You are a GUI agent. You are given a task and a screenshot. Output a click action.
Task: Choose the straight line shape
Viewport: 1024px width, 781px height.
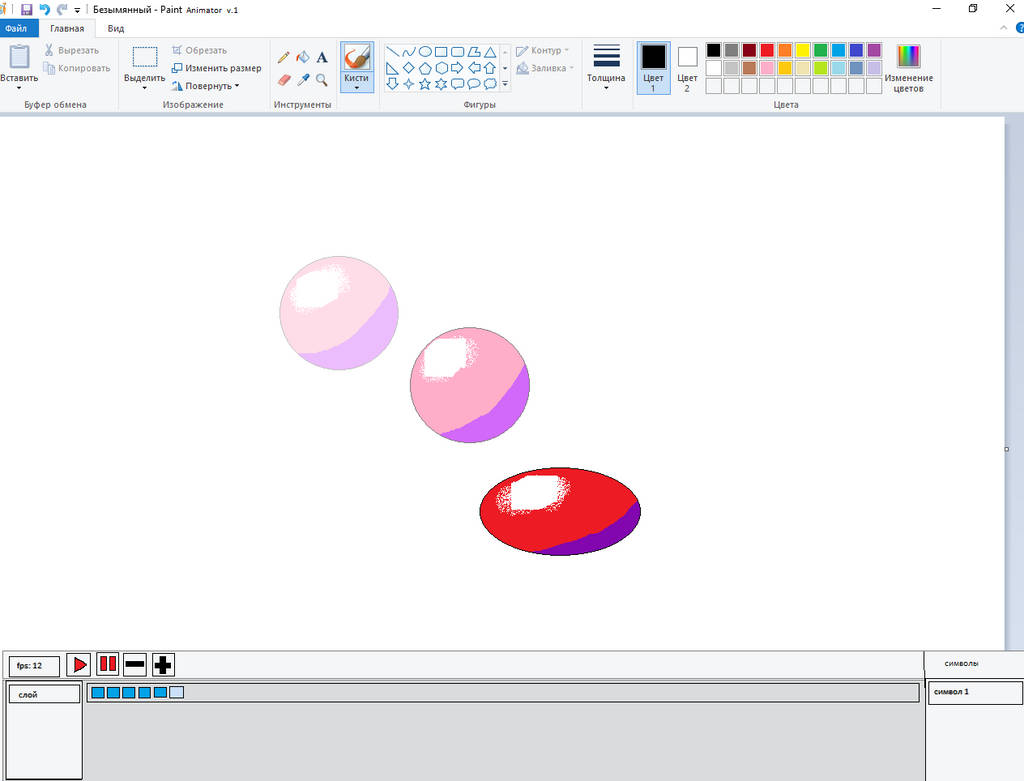(x=392, y=52)
